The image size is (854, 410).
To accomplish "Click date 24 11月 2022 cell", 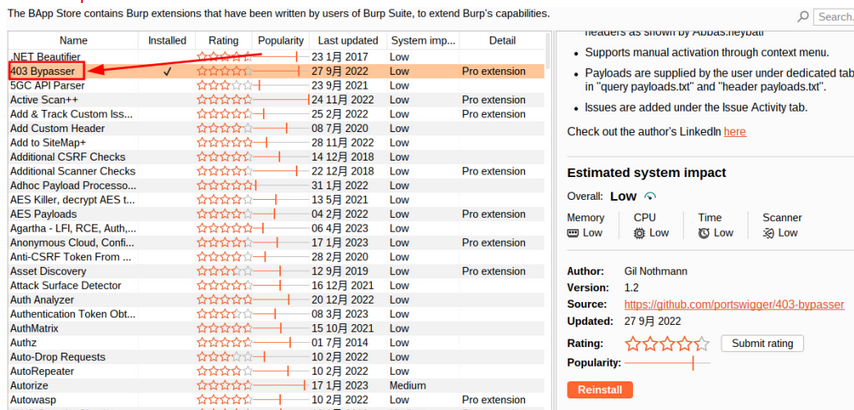I will [x=343, y=100].
